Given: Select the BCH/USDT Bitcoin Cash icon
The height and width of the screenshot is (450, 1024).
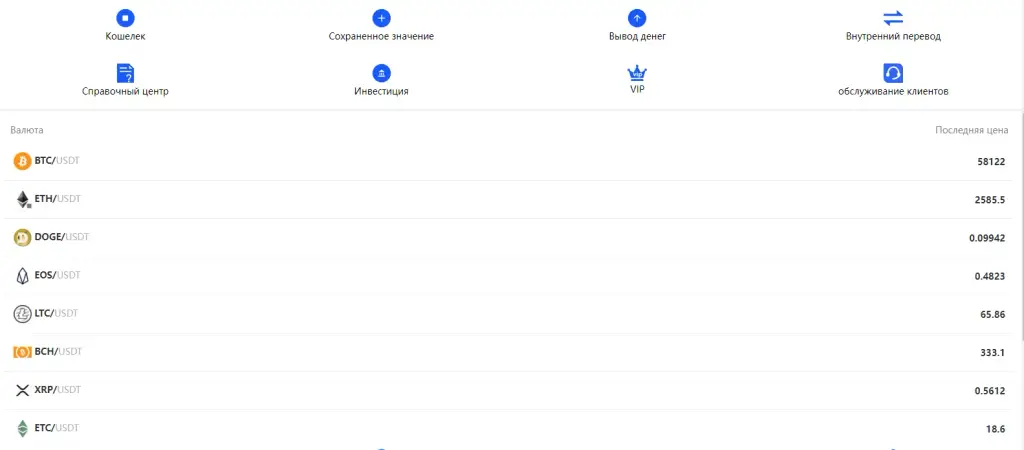Looking at the screenshot, I should tap(22, 352).
